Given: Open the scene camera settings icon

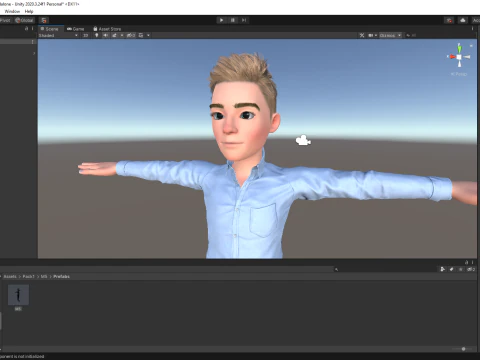Looking at the screenshot, I should tap(370, 35).
